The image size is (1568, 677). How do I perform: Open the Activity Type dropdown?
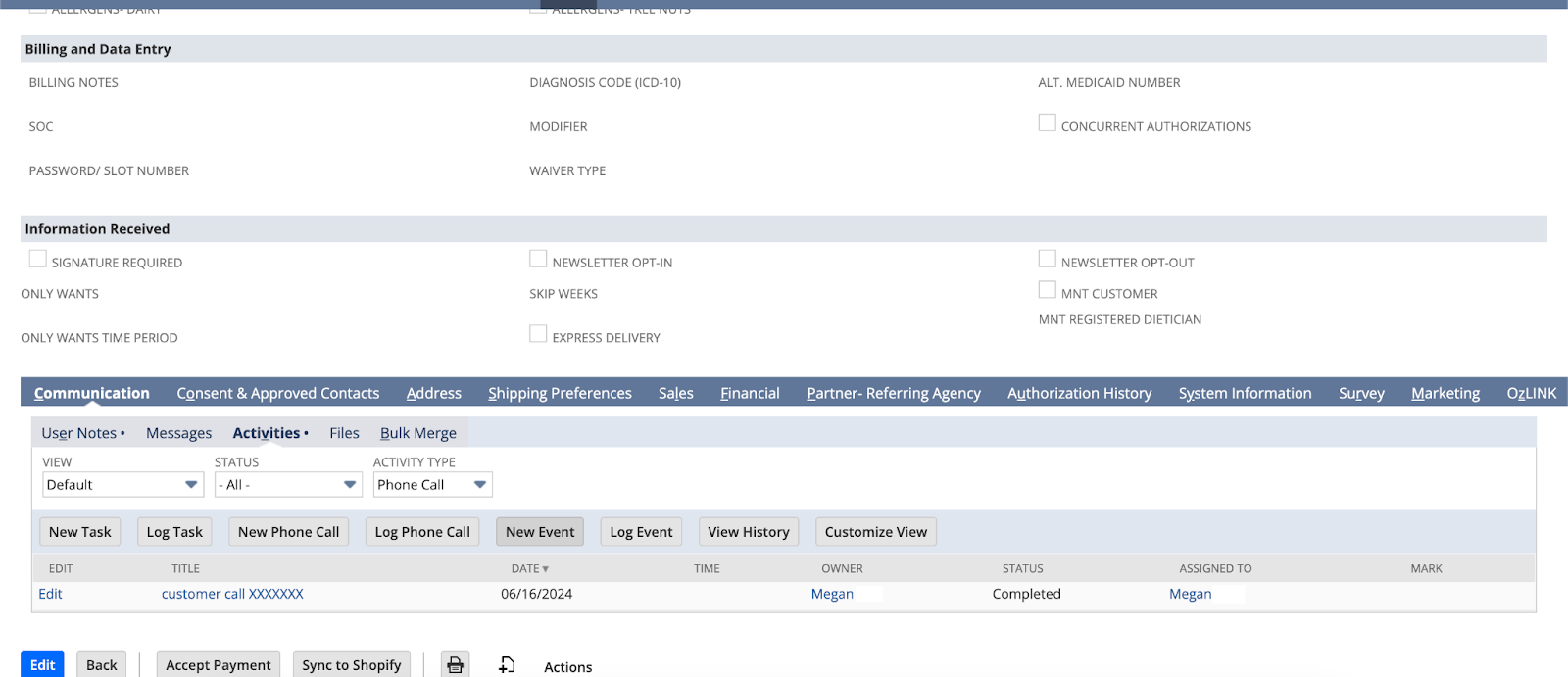pyautogui.click(x=432, y=485)
